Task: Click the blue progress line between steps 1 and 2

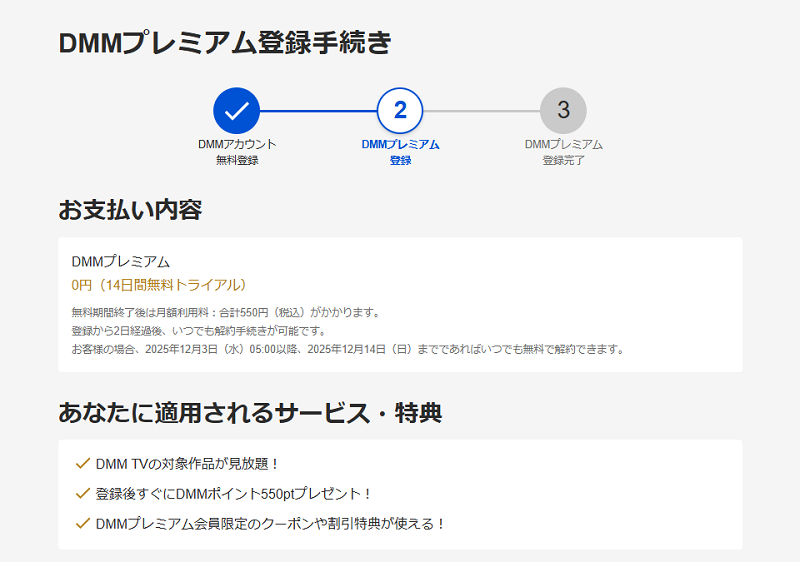Action: (318, 111)
